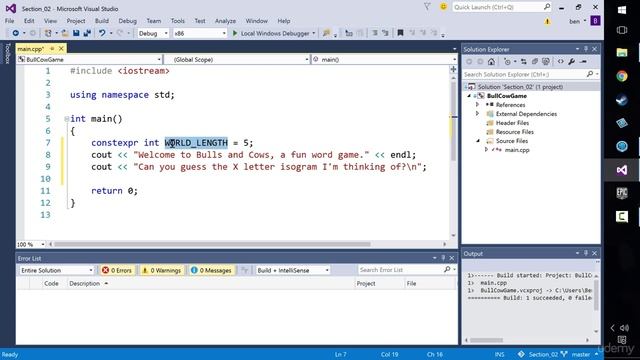
Task: Click the Properties wrench icon
Action: [x=571, y=62]
